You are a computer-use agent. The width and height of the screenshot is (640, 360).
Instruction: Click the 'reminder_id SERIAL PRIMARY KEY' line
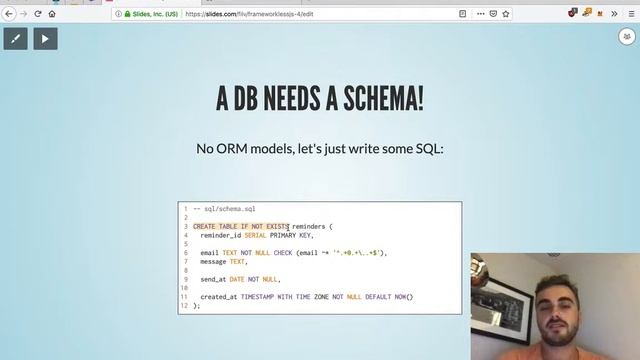coord(257,236)
